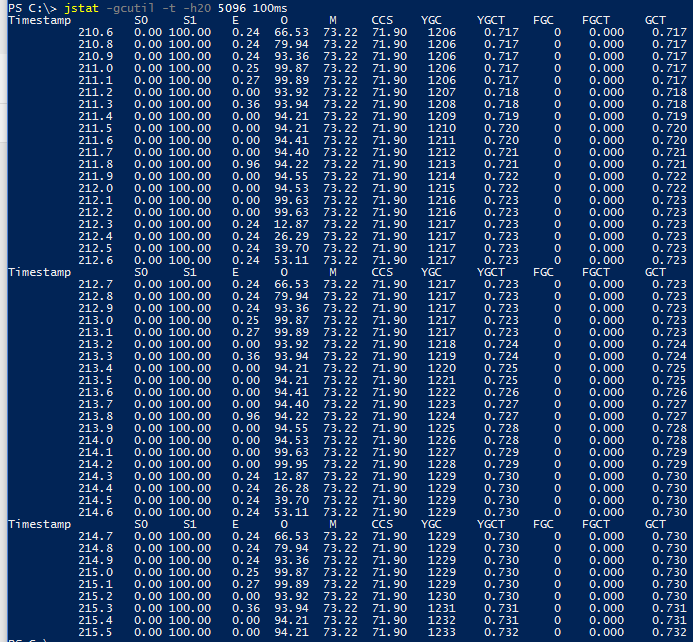Select timestamp 212.6

pos(95,260)
